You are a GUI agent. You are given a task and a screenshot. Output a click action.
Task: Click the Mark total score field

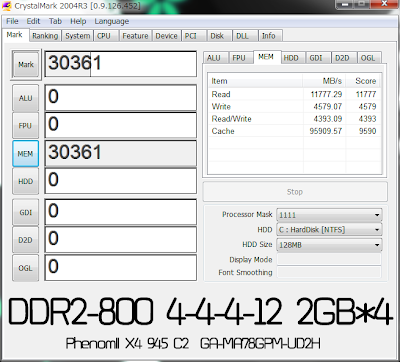click(121, 64)
